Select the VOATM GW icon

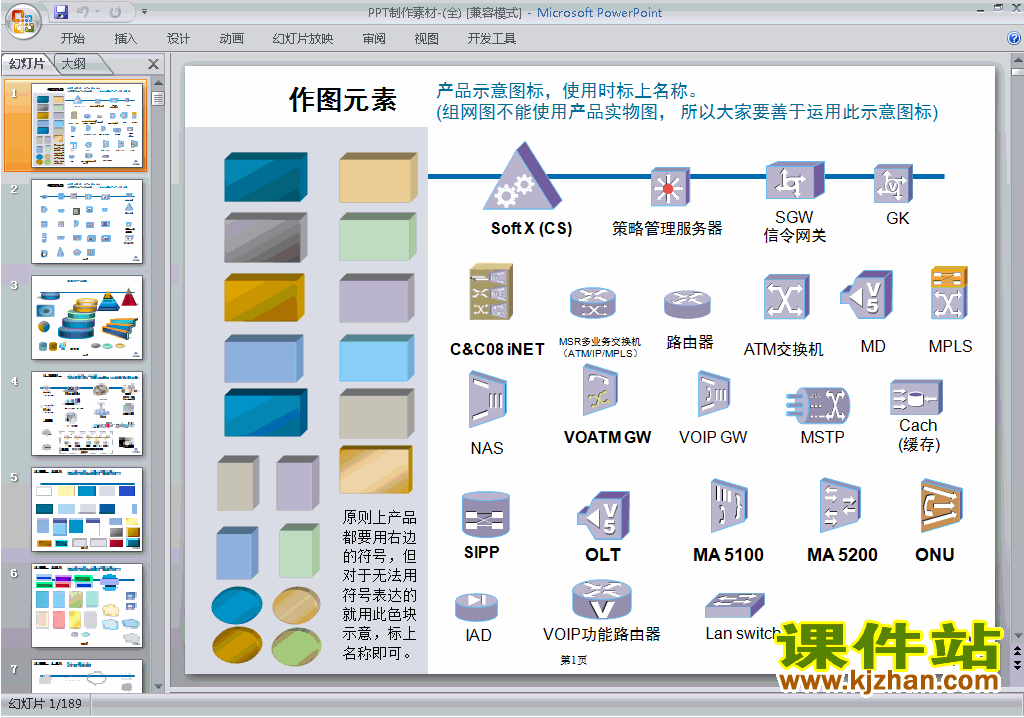[x=600, y=390]
